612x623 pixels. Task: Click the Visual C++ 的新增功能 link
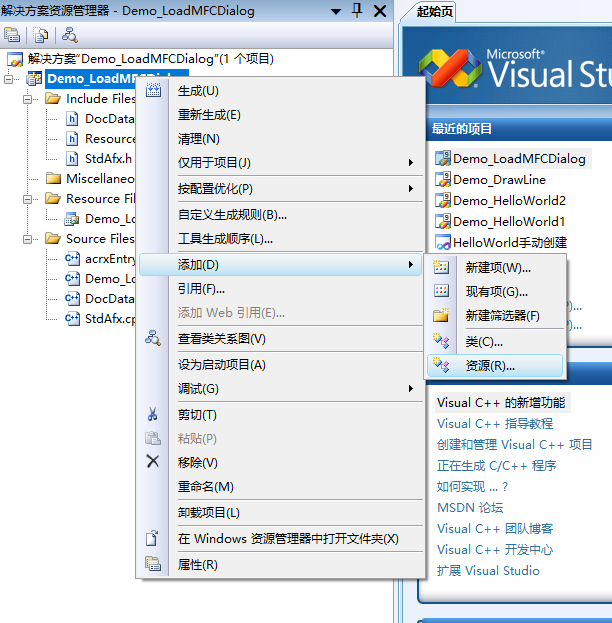click(x=501, y=402)
